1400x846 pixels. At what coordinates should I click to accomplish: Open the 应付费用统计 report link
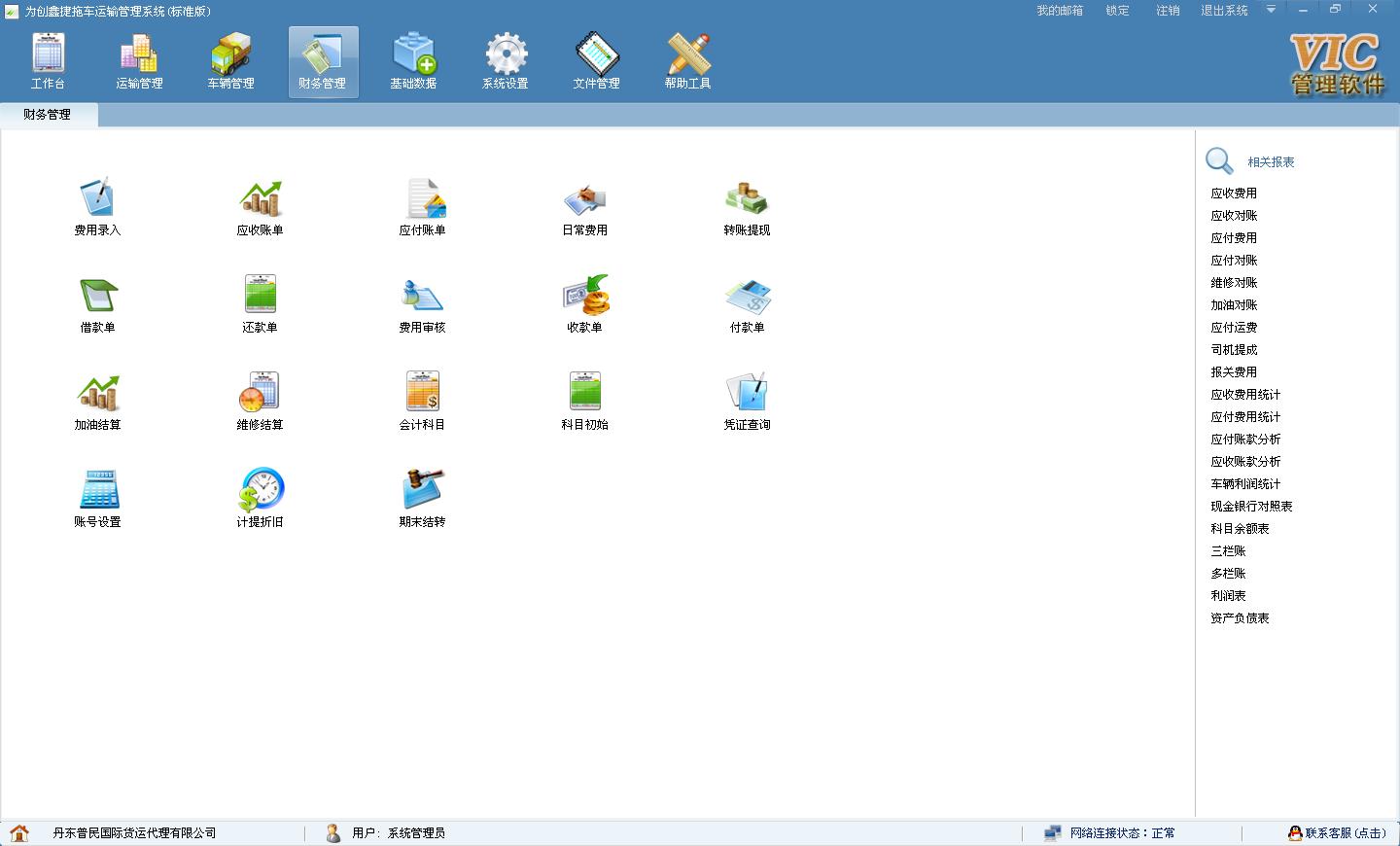click(x=1245, y=417)
